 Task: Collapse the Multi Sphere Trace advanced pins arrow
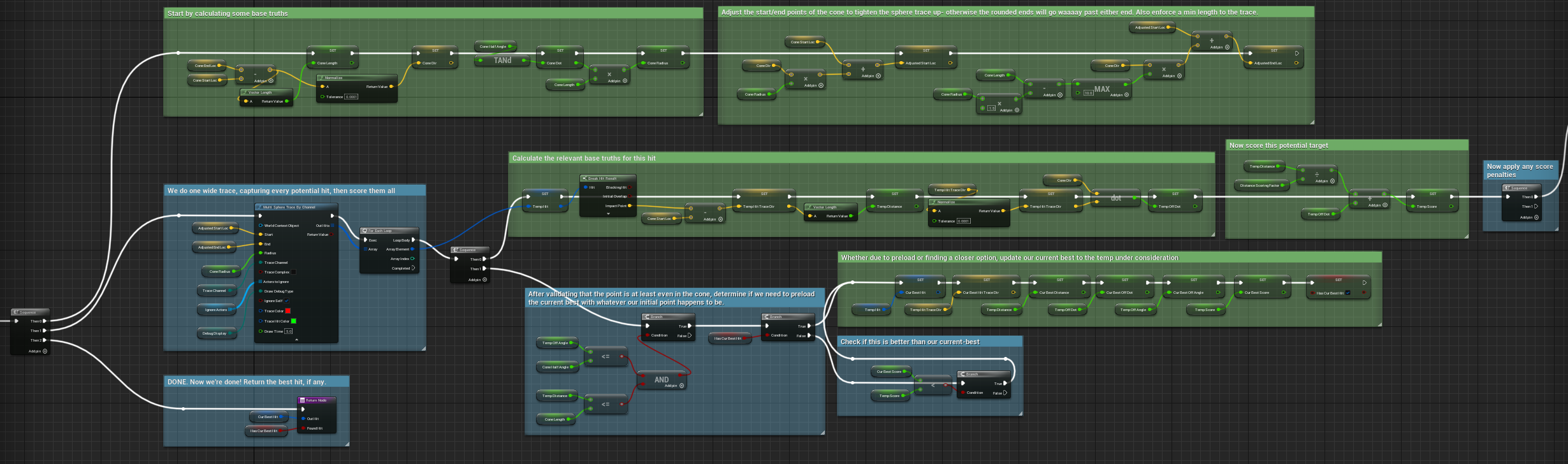(x=296, y=340)
